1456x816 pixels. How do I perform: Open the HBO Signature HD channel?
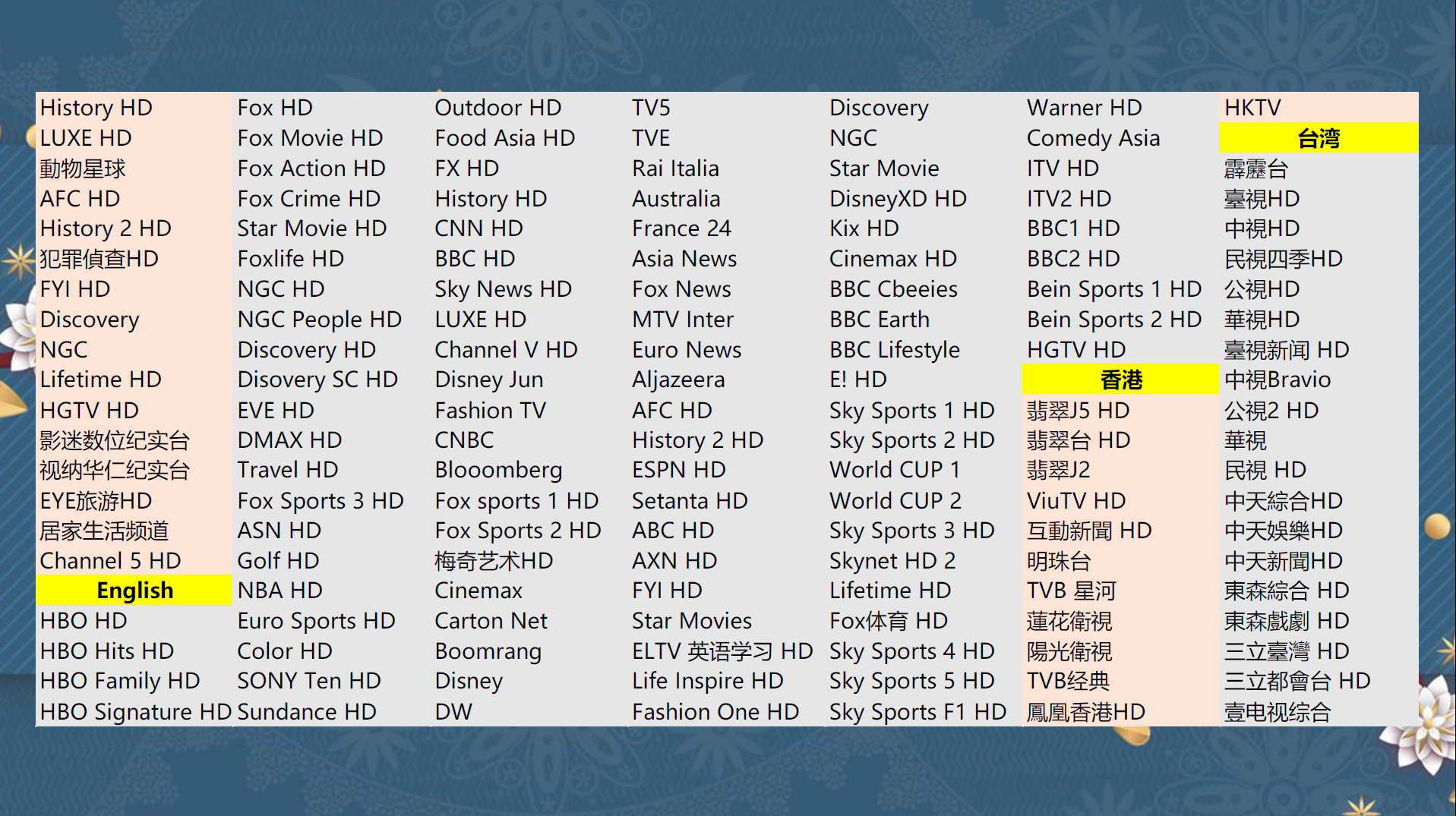(x=135, y=712)
